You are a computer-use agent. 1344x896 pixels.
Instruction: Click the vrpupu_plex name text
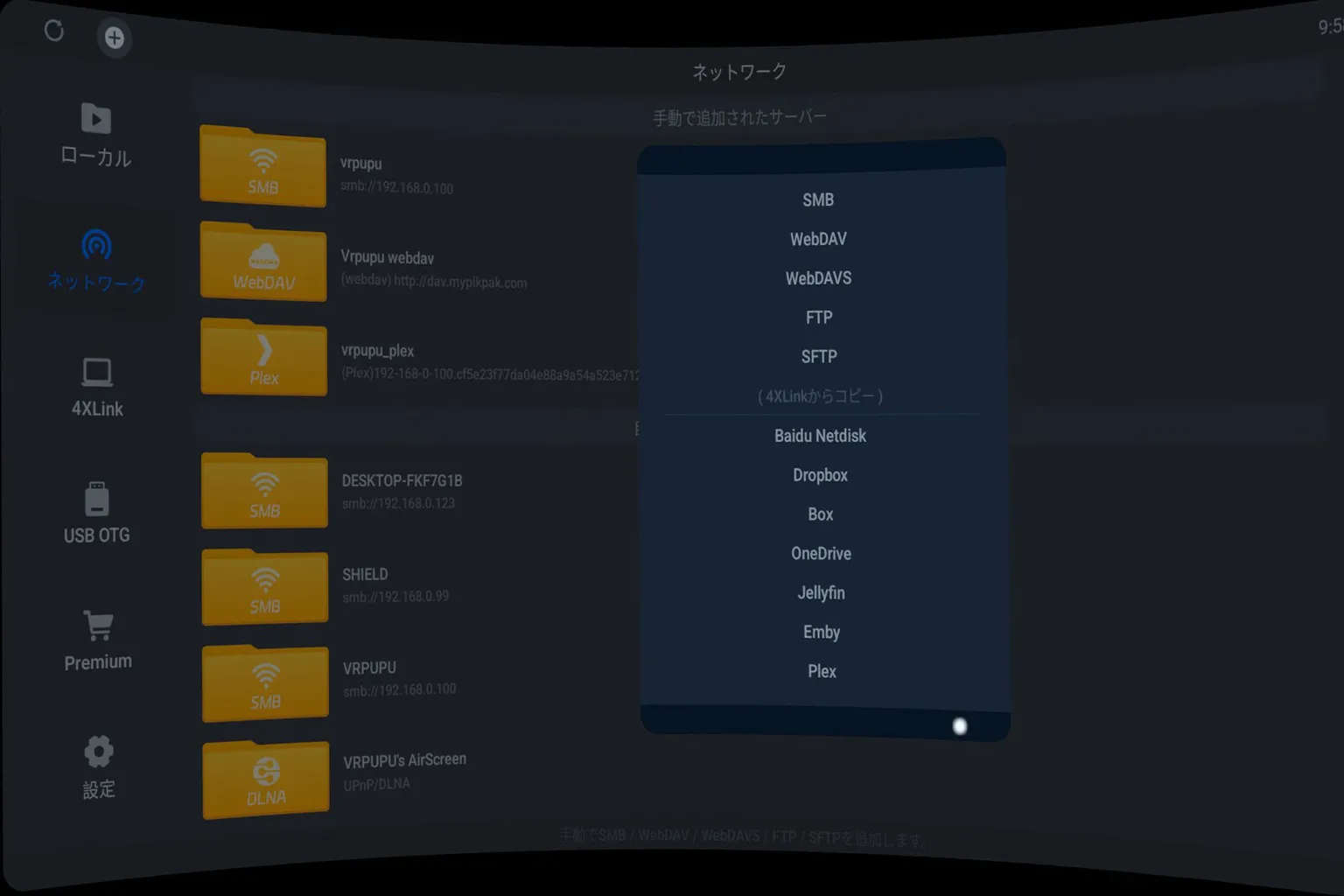click(x=377, y=351)
